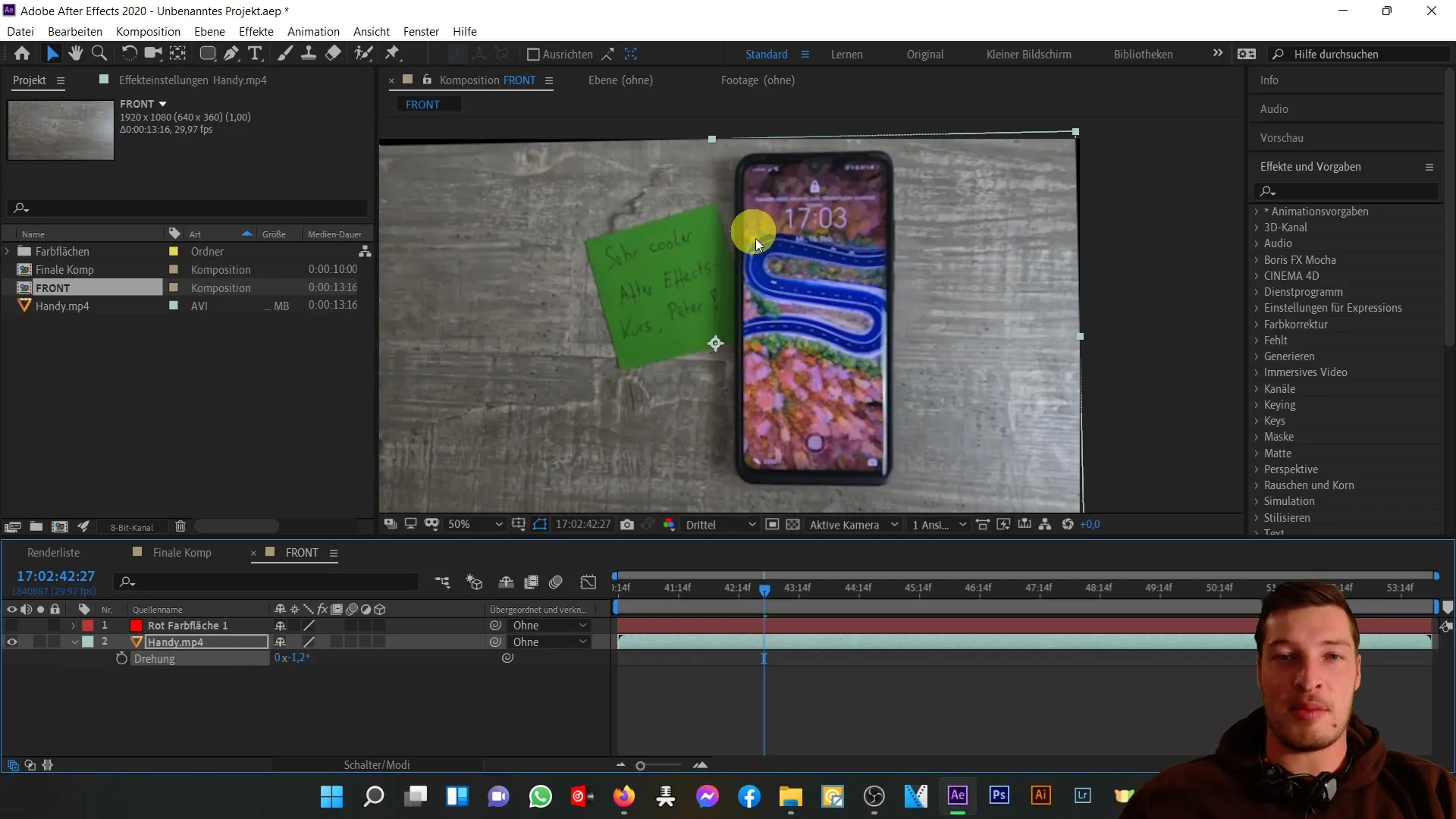Select the Roto Brush tool
This screenshot has width=1456, height=819.
click(x=363, y=54)
